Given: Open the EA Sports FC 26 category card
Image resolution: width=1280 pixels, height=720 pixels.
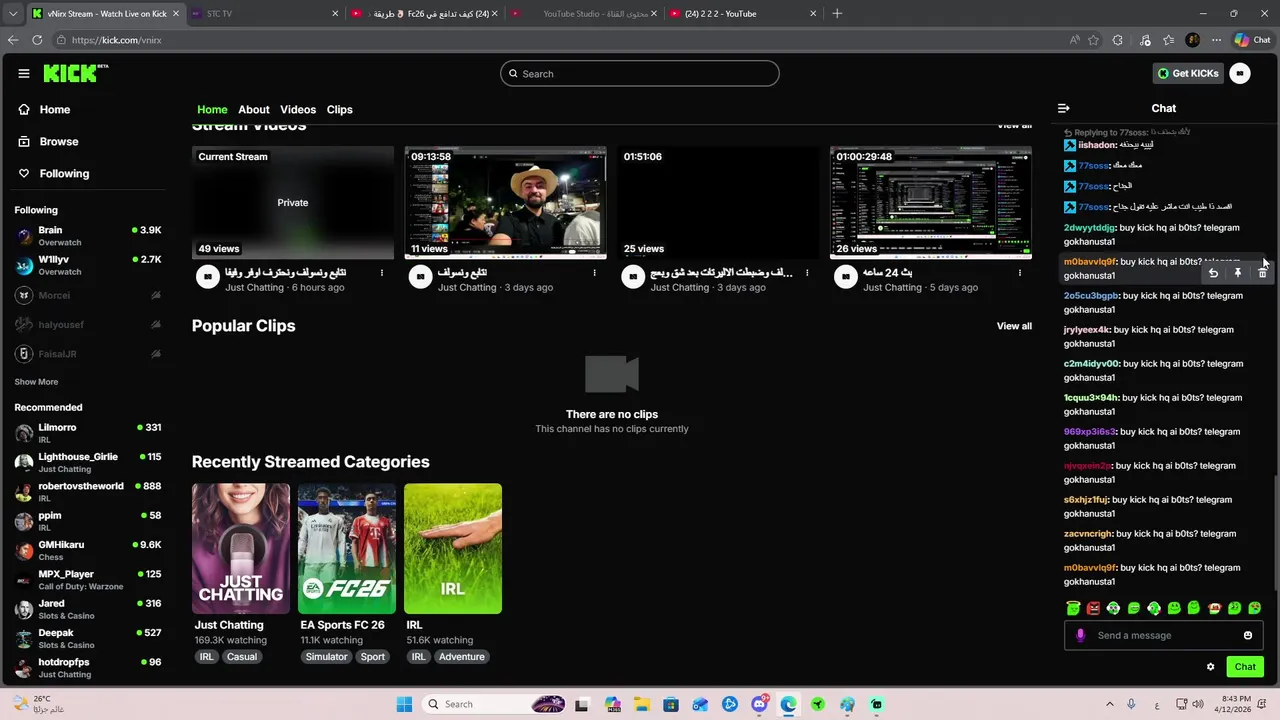Looking at the screenshot, I should [x=347, y=549].
